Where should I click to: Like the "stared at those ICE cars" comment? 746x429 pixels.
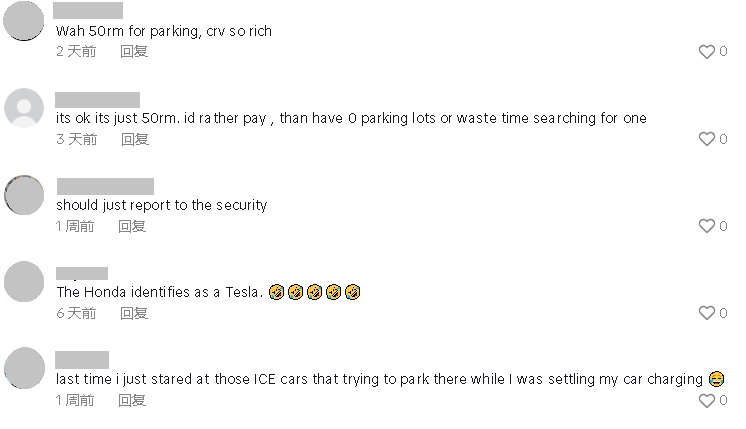tap(707, 400)
